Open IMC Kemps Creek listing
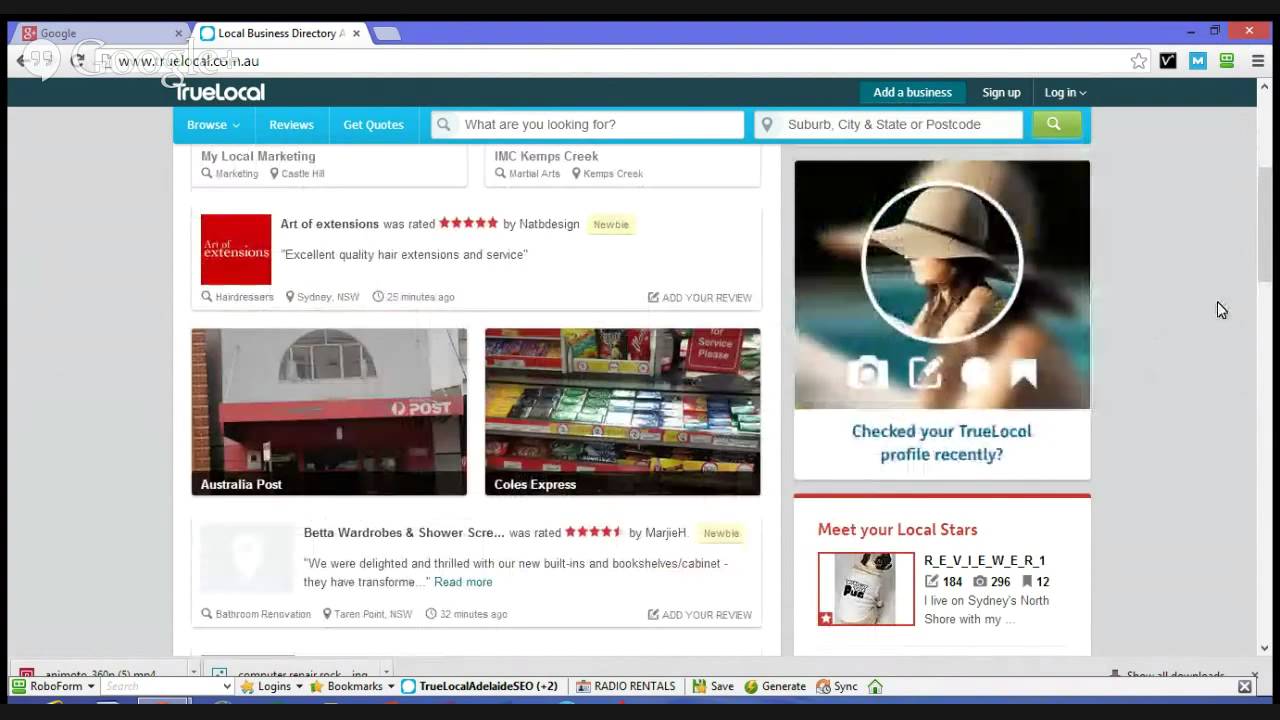Viewport: 1280px width, 720px height. point(546,156)
